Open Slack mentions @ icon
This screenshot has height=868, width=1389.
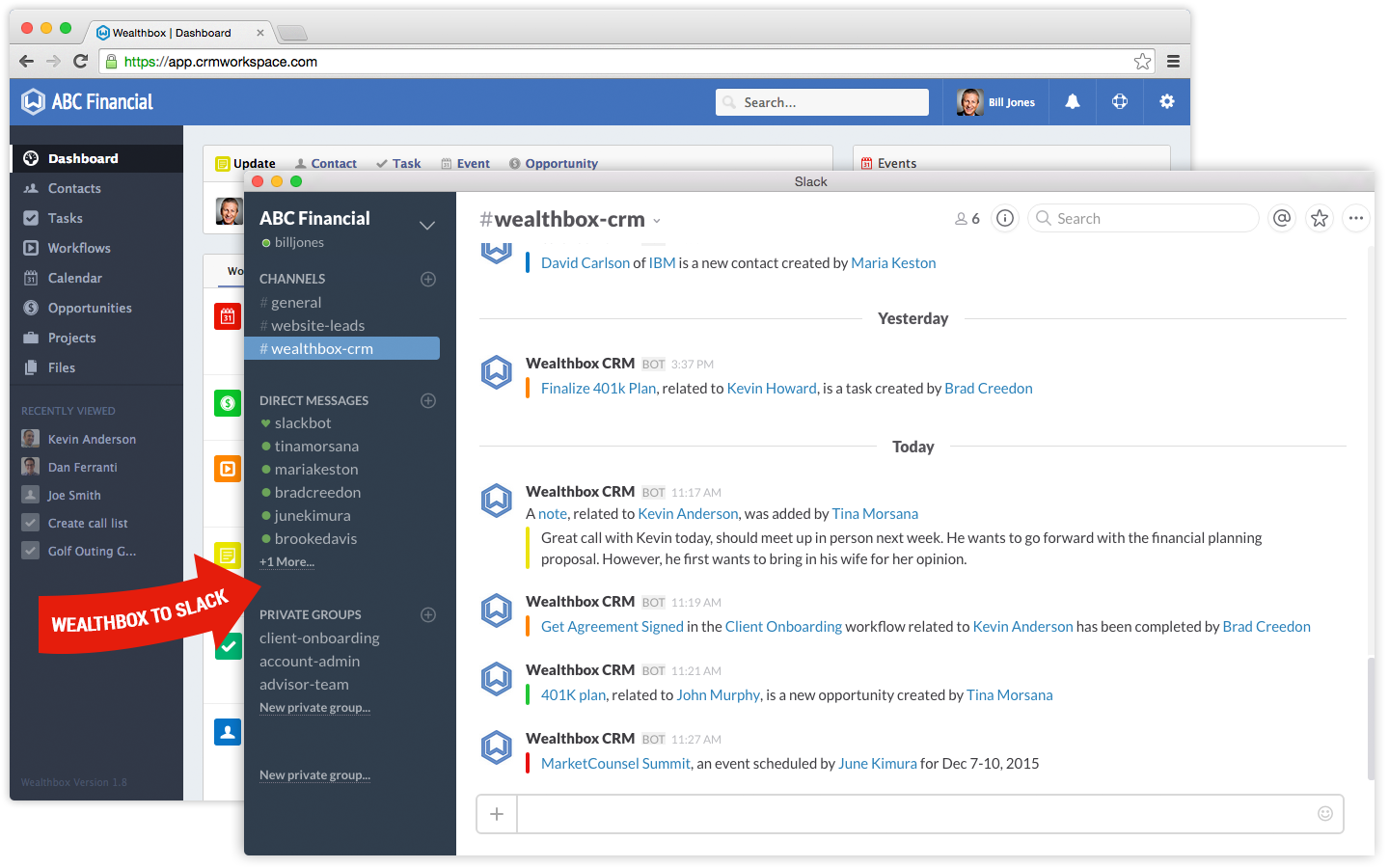point(1281,218)
